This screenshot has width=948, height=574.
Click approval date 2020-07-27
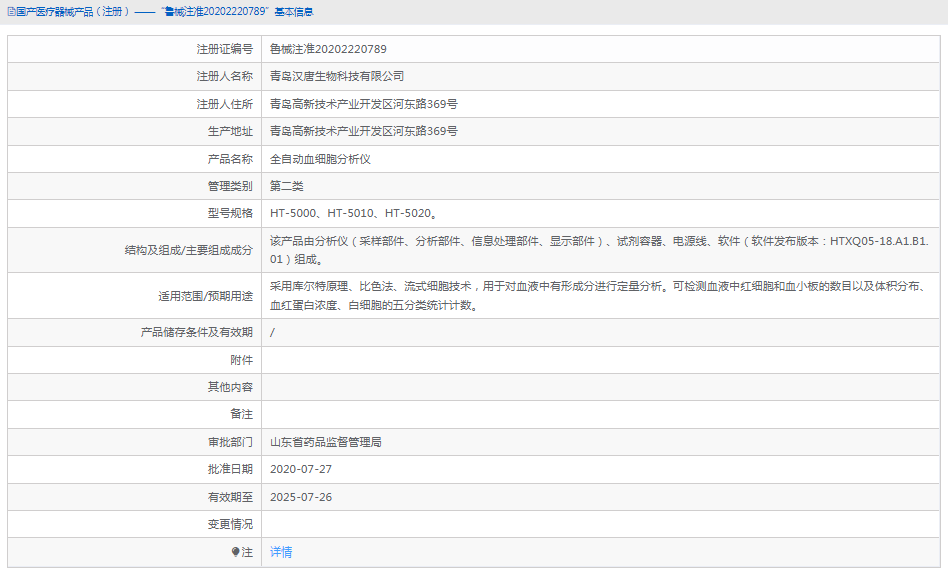[300, 469]
